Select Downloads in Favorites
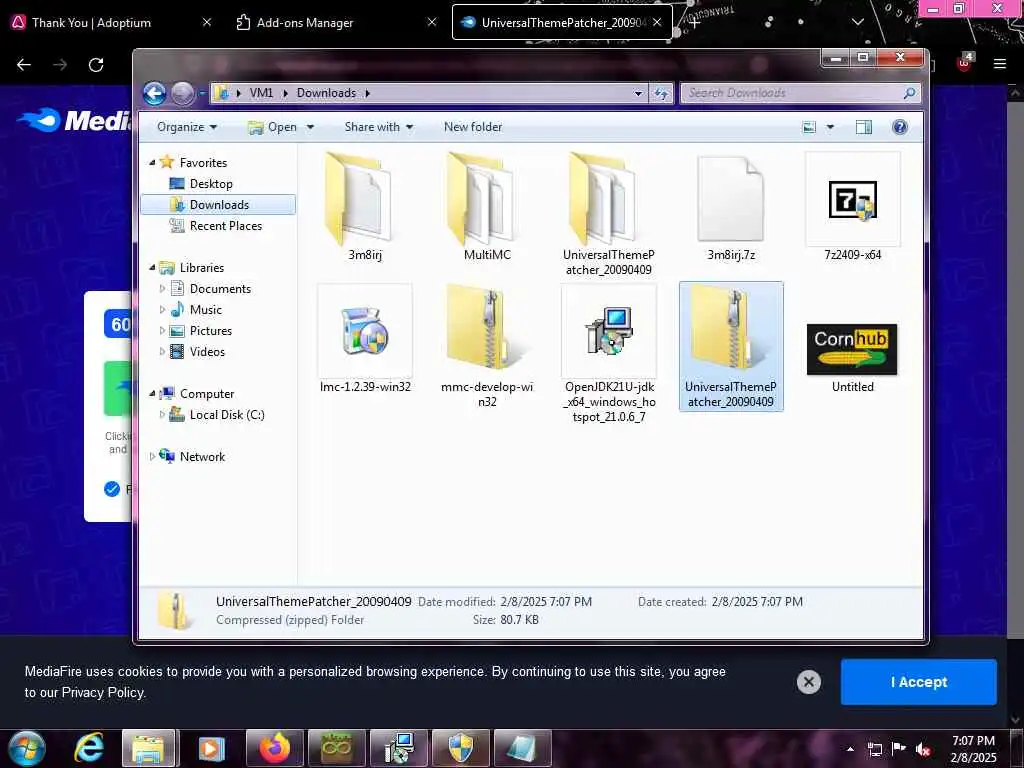Image resolution: width=1024 pixels, height=768 pixels. [218, 204]
